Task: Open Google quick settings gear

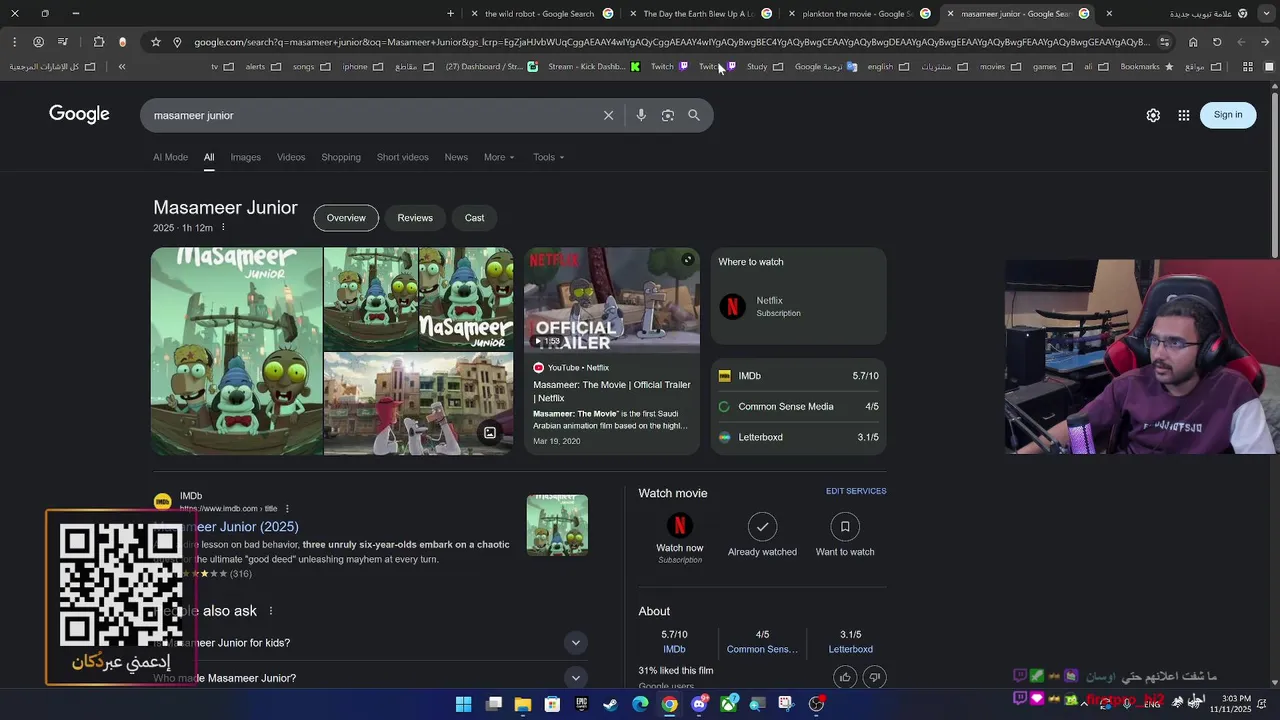Action: click(1153, 115)
